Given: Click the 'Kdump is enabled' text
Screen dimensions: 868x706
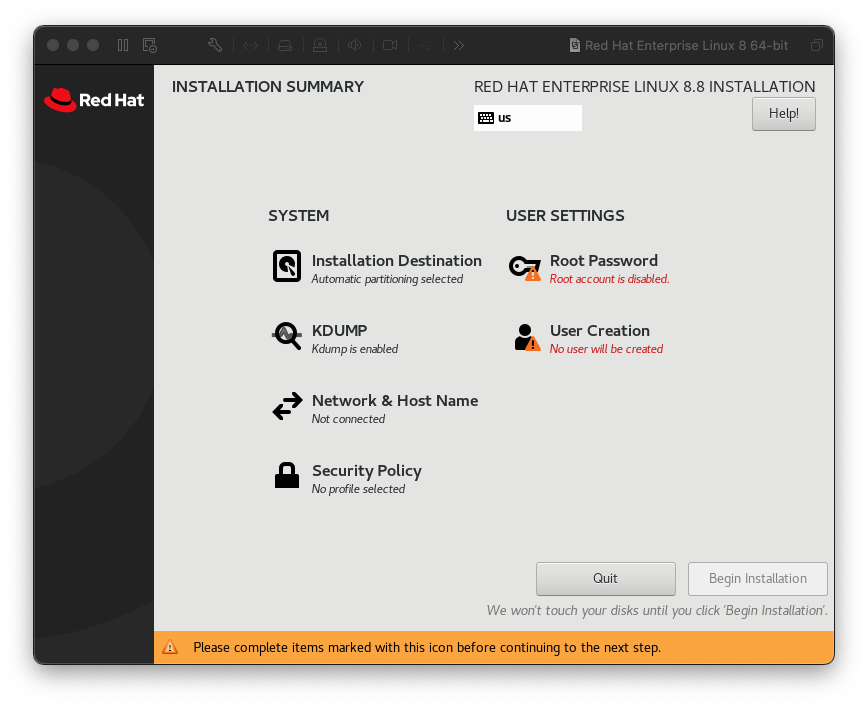Looking at the screenshot, I should pyautogui.click(x=355, y=349).
